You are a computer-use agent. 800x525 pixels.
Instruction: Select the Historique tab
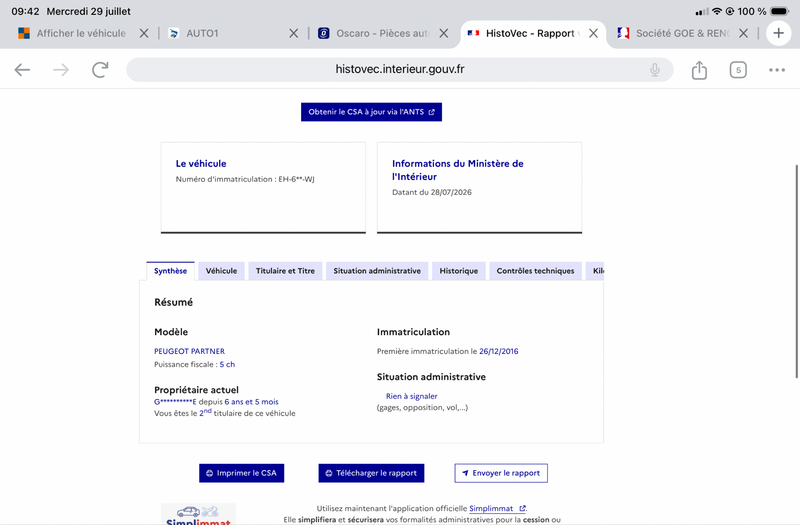(x=459, y=271)
